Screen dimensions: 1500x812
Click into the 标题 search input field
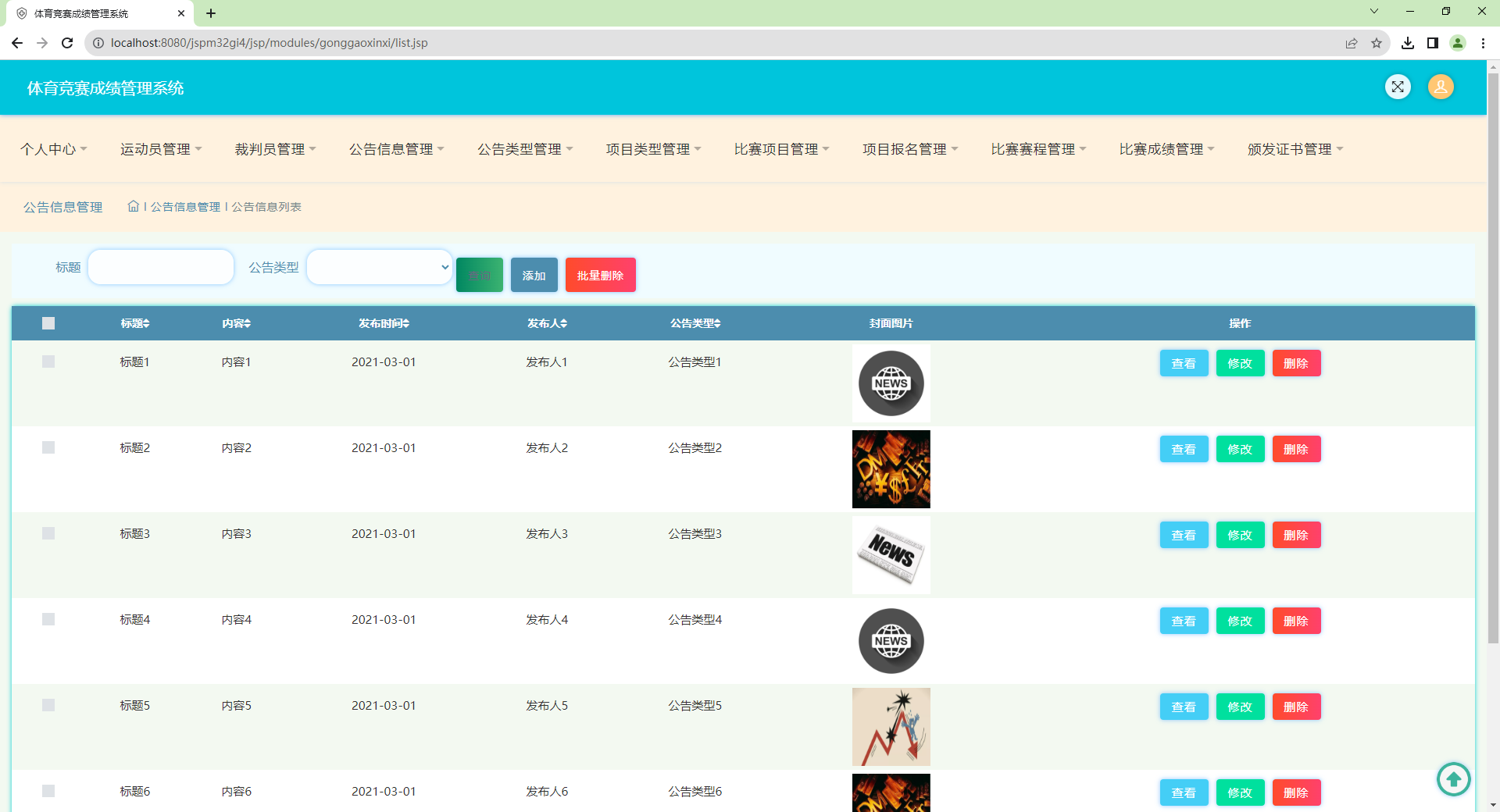(x=161, y=267)
